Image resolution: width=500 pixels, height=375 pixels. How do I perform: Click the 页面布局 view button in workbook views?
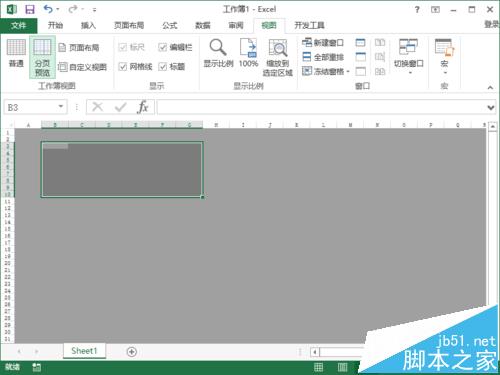pos(79,48)
